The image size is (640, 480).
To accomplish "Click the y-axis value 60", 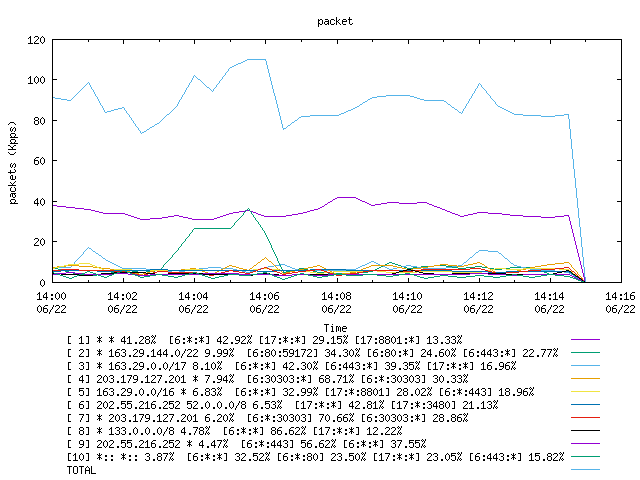I will click(40, 161).
